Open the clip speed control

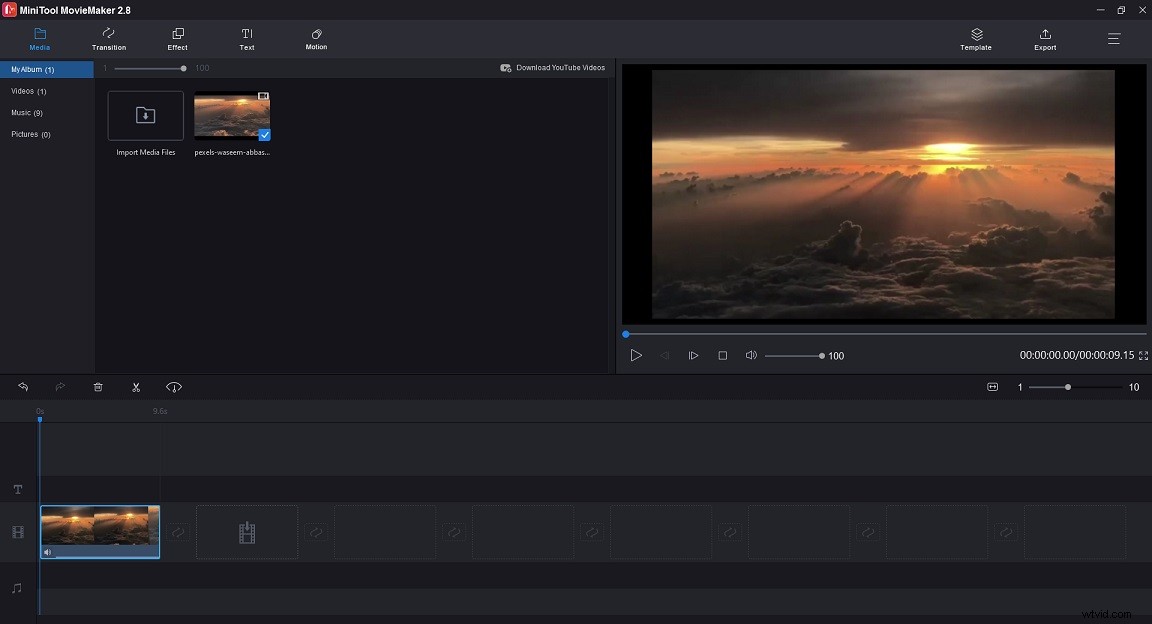click(x=174, y=387)
